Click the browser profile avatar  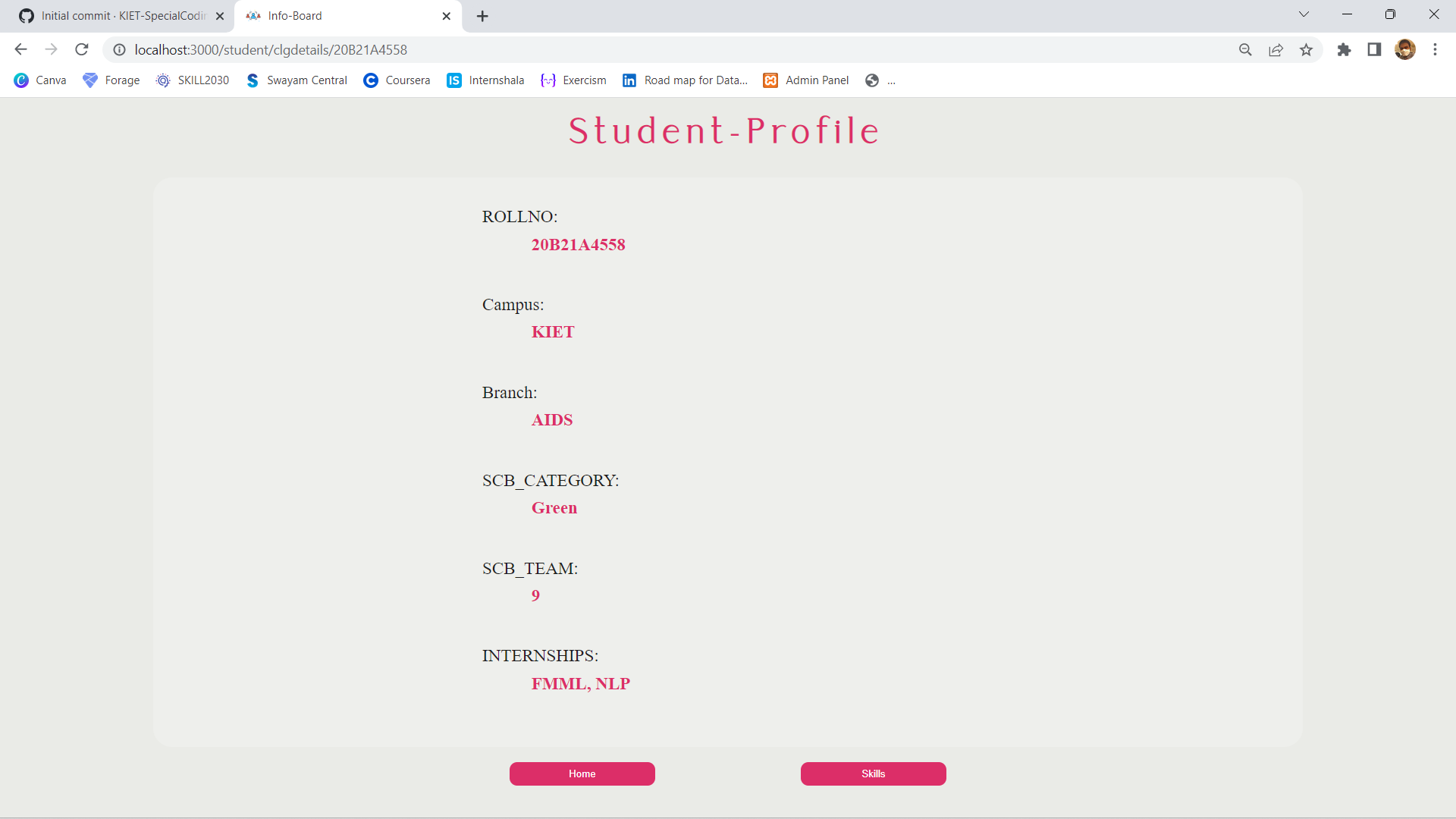click(x=1406, y=49)
